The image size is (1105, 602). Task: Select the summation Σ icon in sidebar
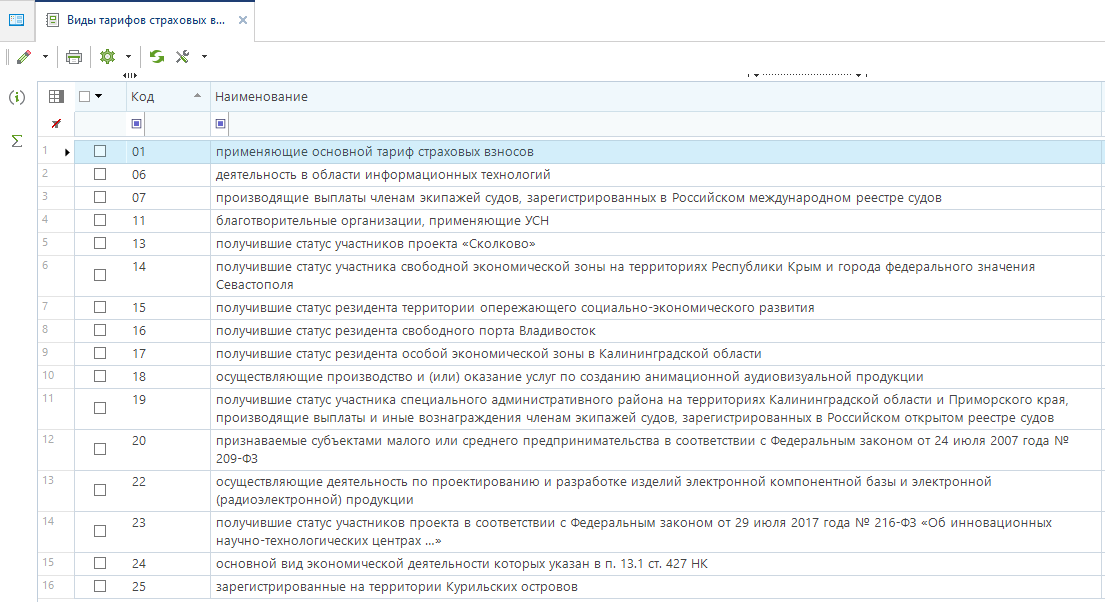tap(15, 141)
